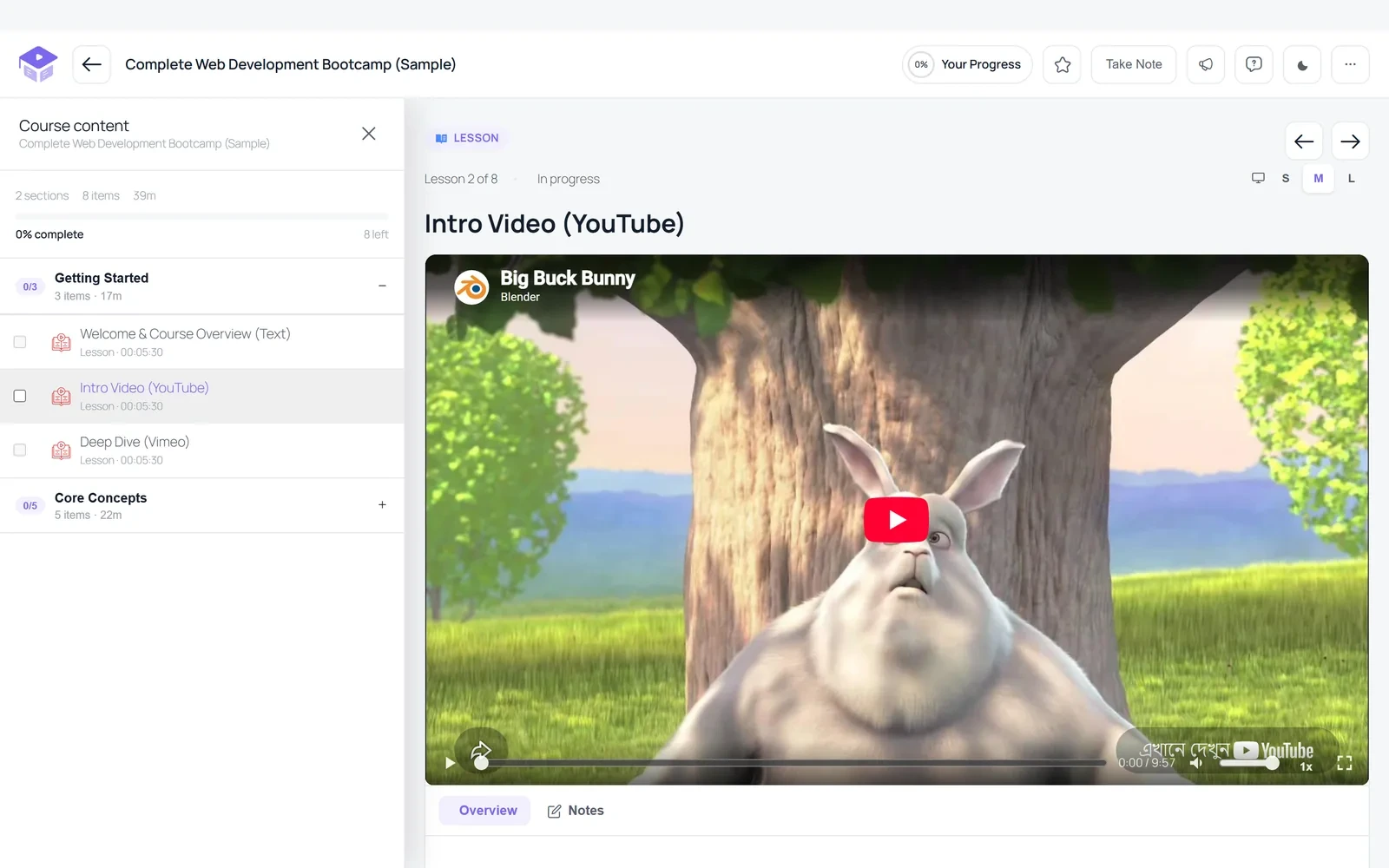Click the Welcome & Course Overview lesson icon
1389x868 pixels.
(61, 342)
